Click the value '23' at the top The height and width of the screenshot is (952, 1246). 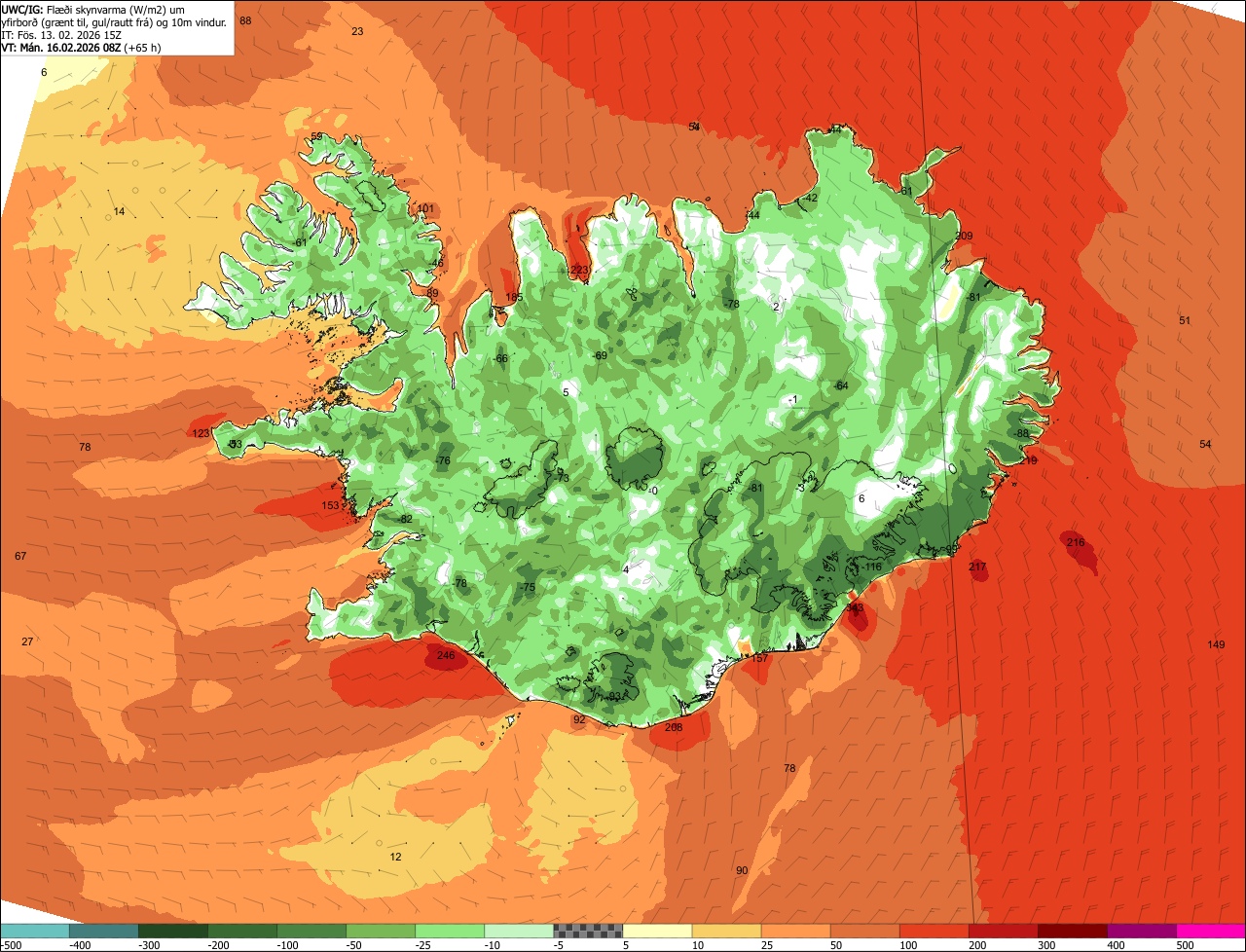click(357, 31)
